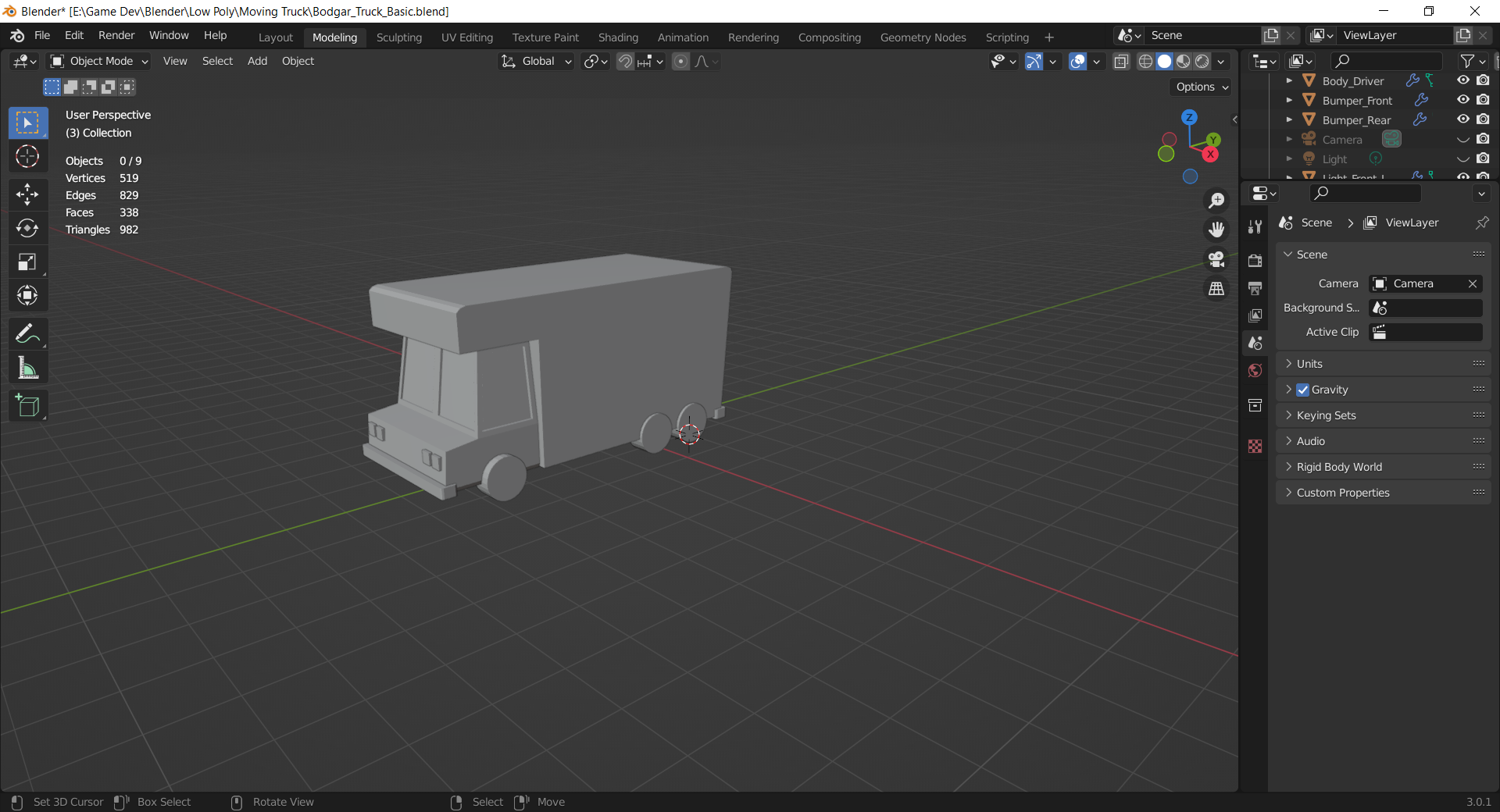The image size is (1500, 812).
Task: Open Global transform orientation dropdown
Action: (536, 61)
